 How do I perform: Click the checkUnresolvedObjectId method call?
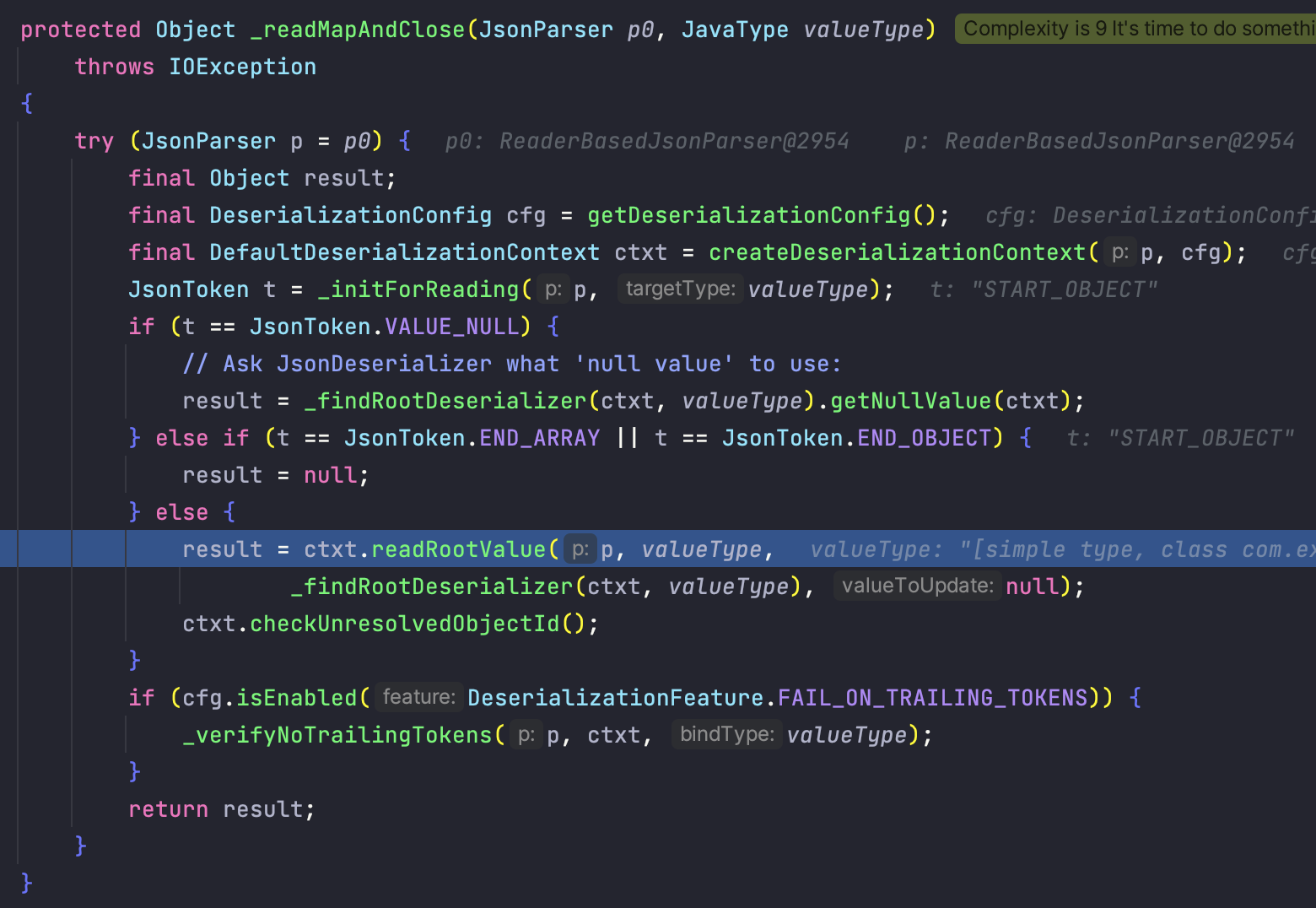point(405,624)
